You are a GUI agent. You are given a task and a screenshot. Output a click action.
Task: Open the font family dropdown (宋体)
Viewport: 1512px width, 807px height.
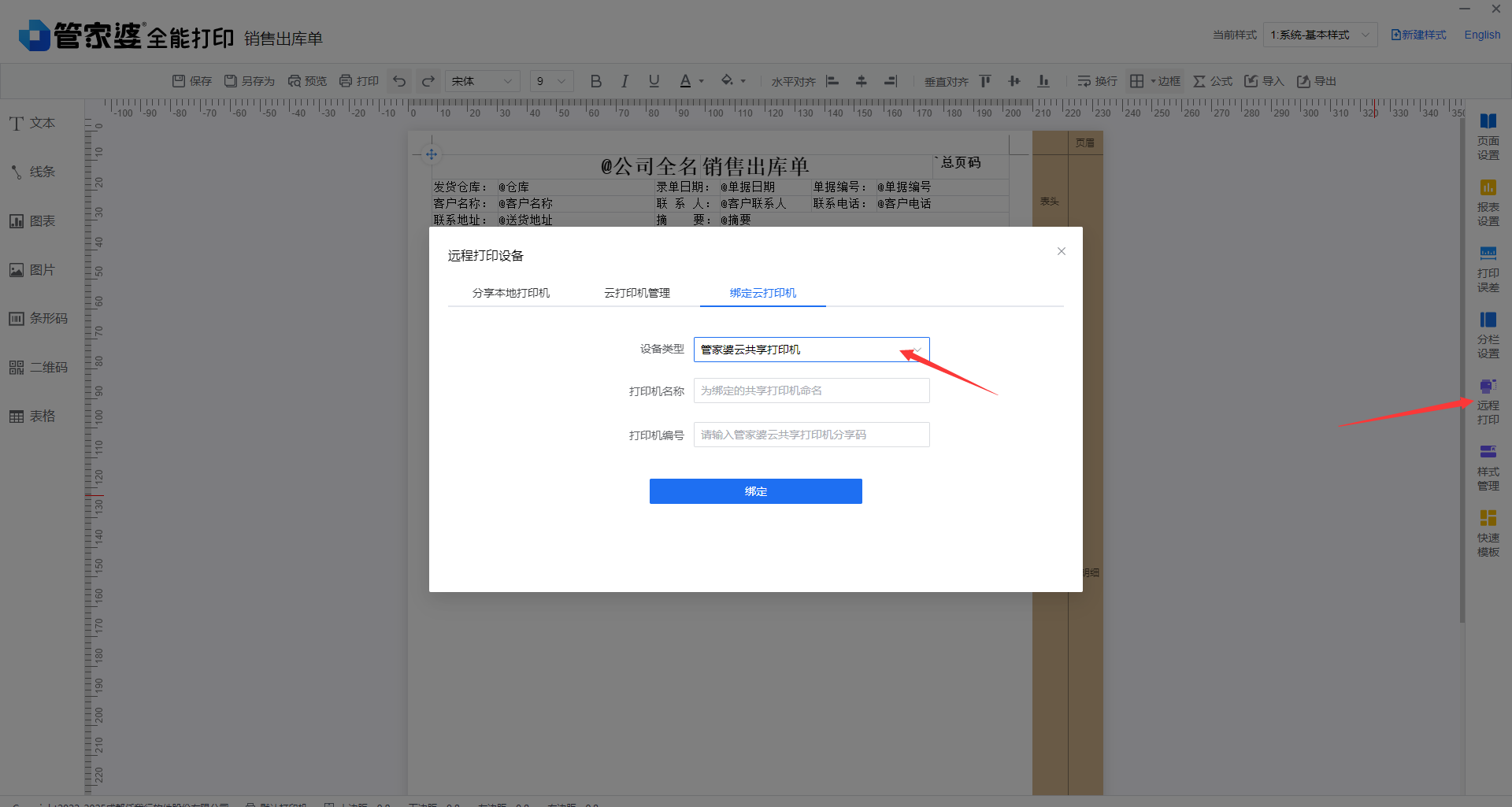click(x=483, y=81)
